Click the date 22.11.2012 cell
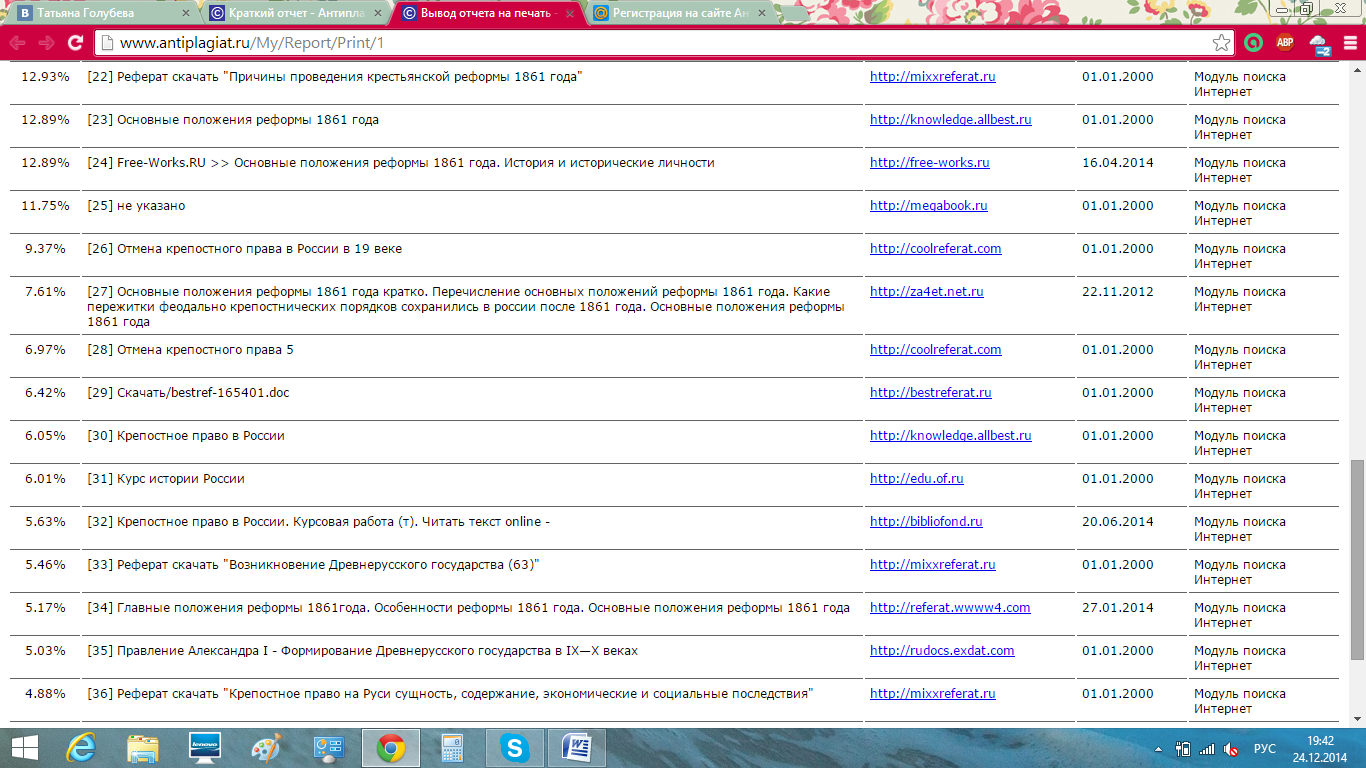1366x768 pixels. click(x=1117, y=292)
